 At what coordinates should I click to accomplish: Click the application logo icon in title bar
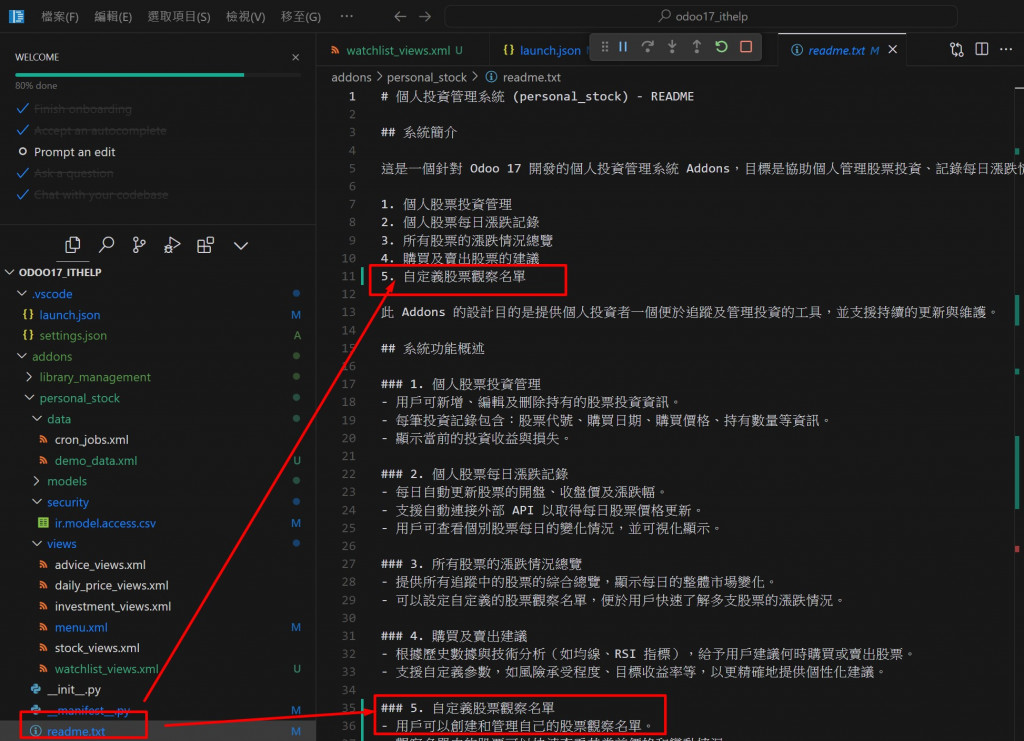pos(16,16)
